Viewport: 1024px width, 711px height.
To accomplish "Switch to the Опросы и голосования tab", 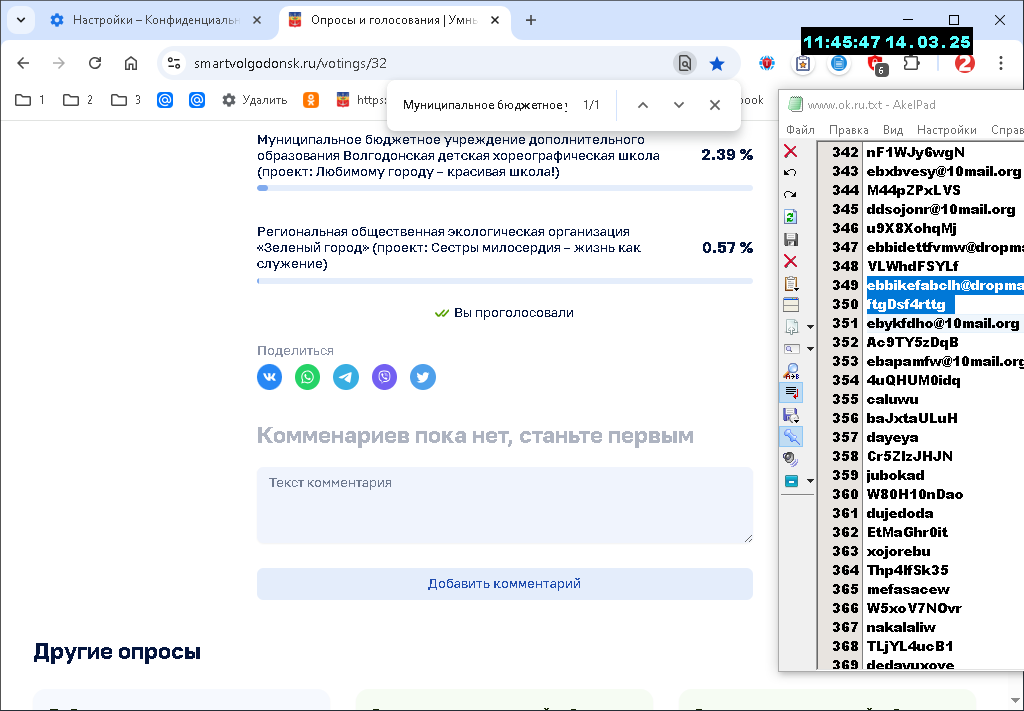I will pyautogui.click(x=394, y=20).
